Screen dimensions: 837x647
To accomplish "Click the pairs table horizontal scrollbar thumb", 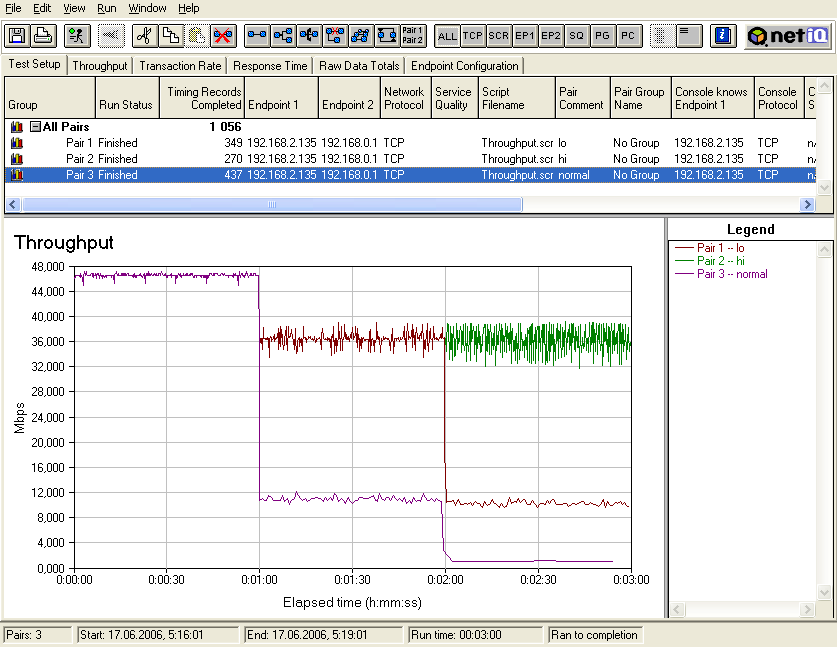I will [272, 204].
